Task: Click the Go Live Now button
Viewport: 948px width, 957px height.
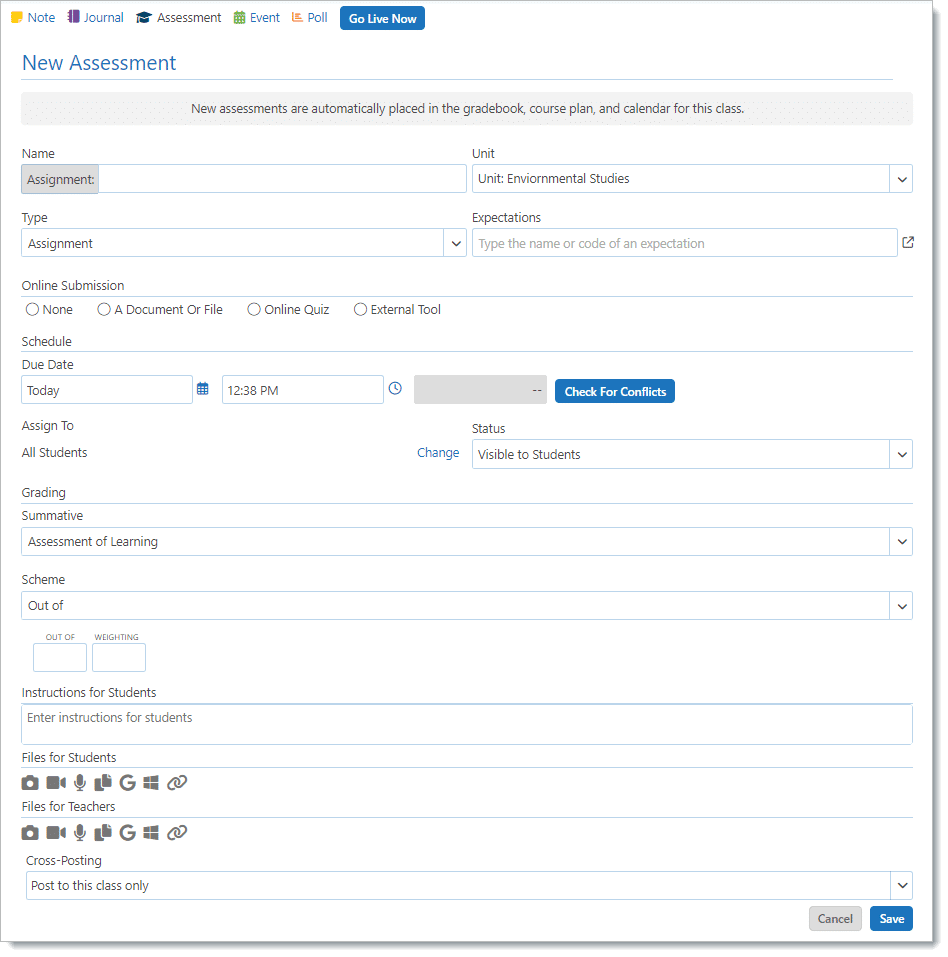Action: [x=383, y=18]
